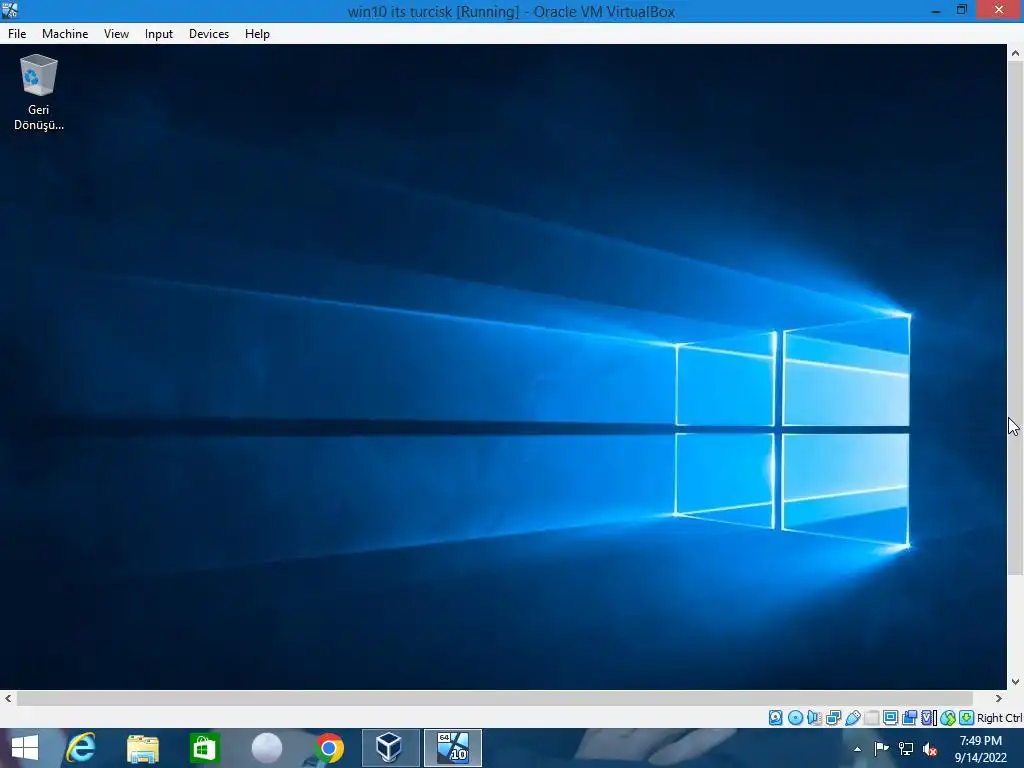The image size is (1024, 768).
Task: Select the win10 VM taskbar icon
Action: coord(453,748)
